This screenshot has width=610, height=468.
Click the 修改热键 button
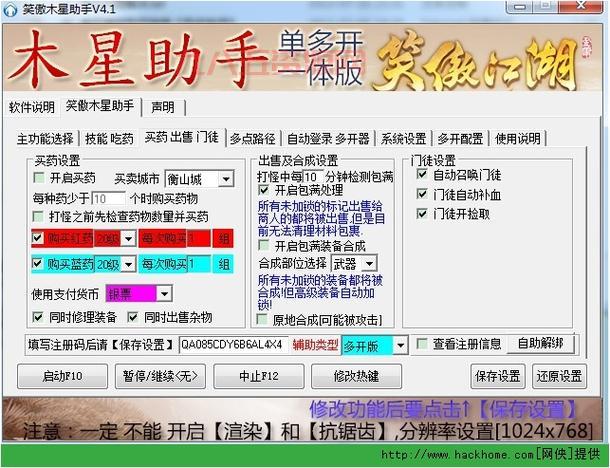click(356, 376)
